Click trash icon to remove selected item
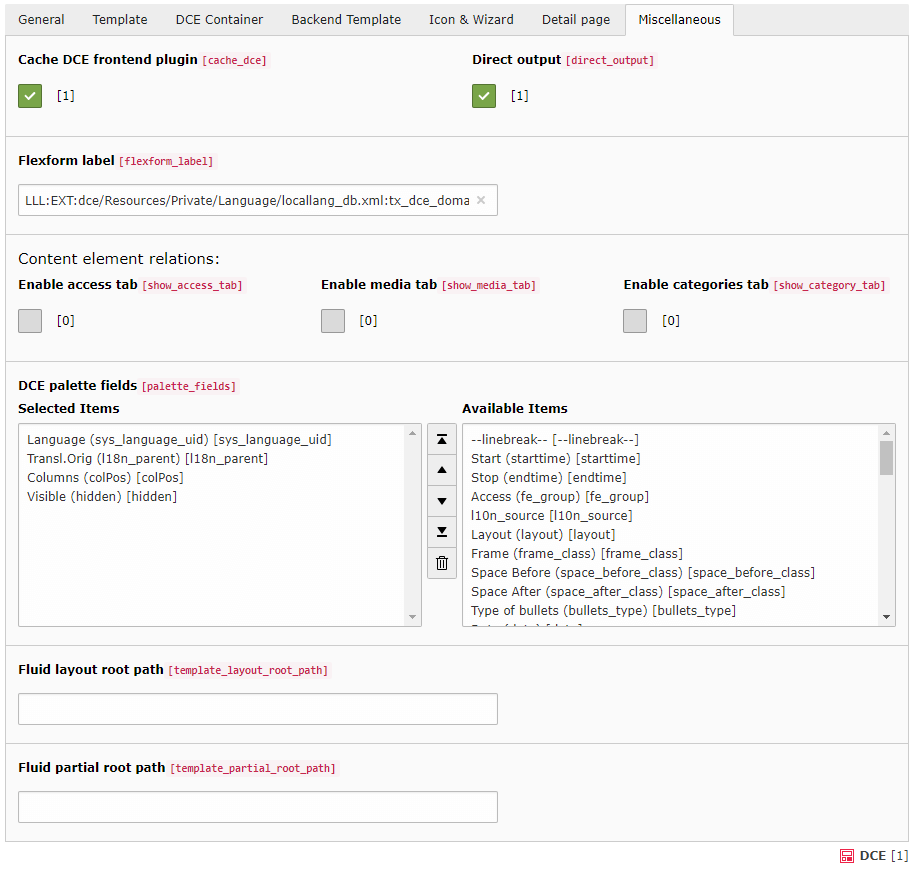This screenshot has height=874, width=915. [x=442, y=563]
